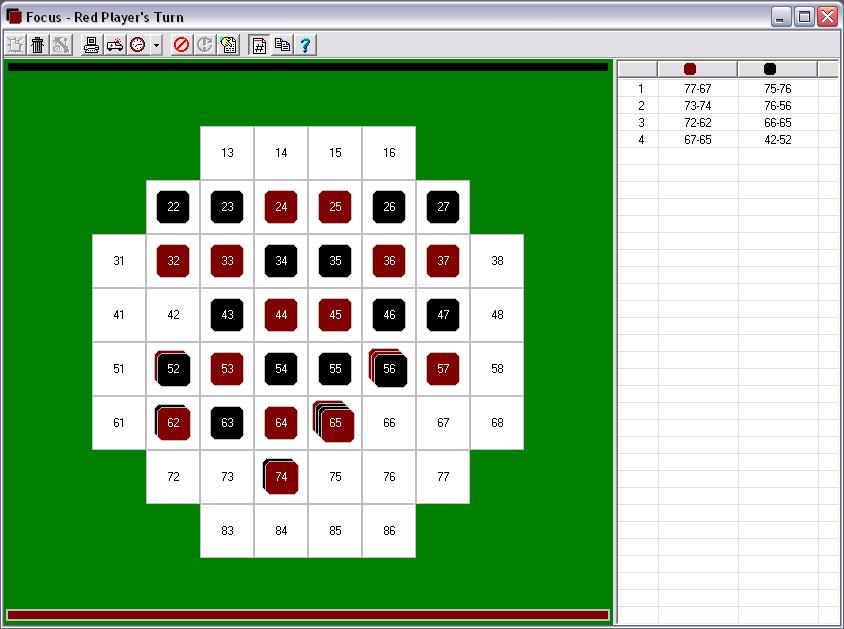Click the black piece on square 55
The width and height of the screenshot is (844, 629).
pos(335,369)
